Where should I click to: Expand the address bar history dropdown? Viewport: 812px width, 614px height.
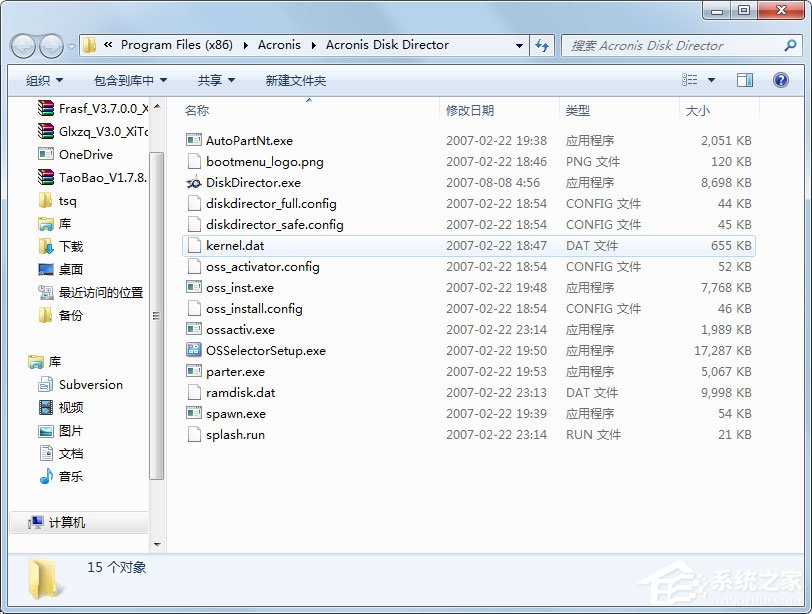point(518,45)
